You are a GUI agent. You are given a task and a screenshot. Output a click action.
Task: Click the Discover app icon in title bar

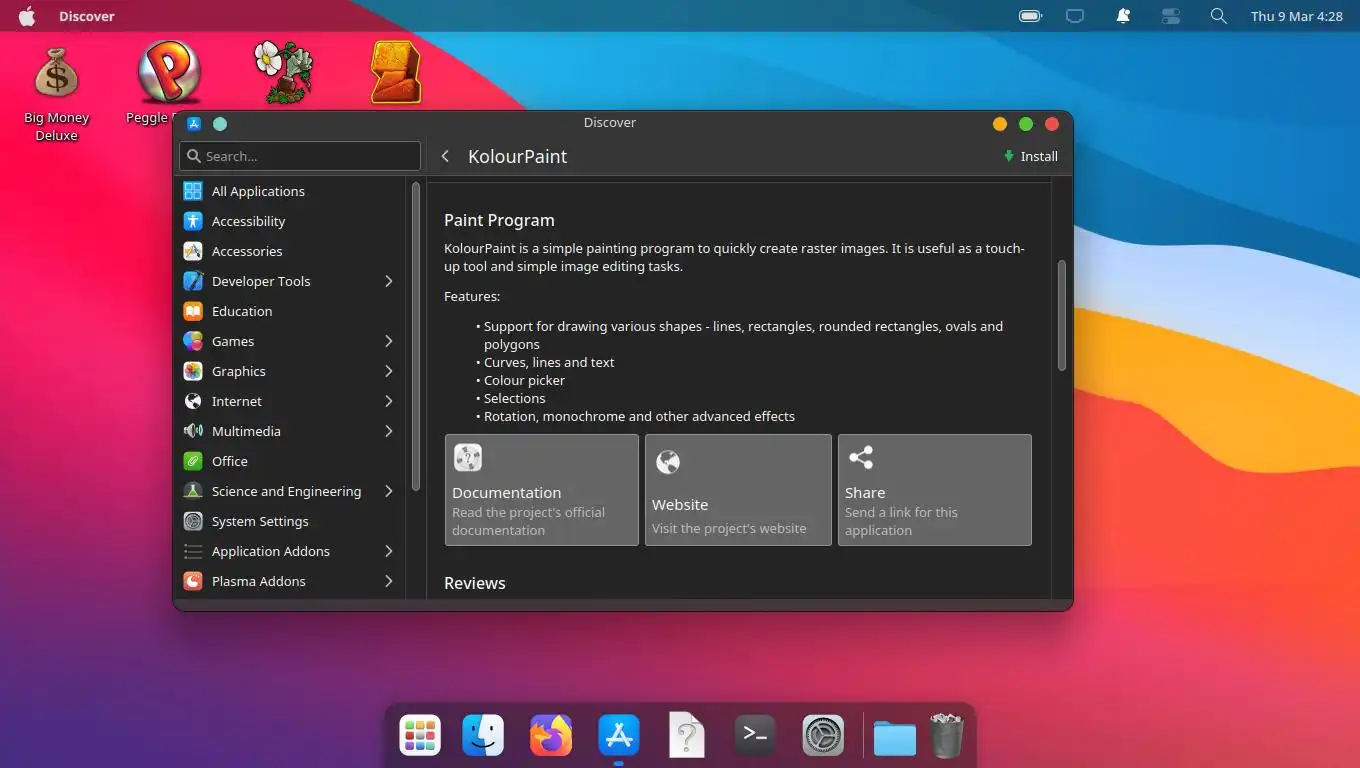coord(194,124)
